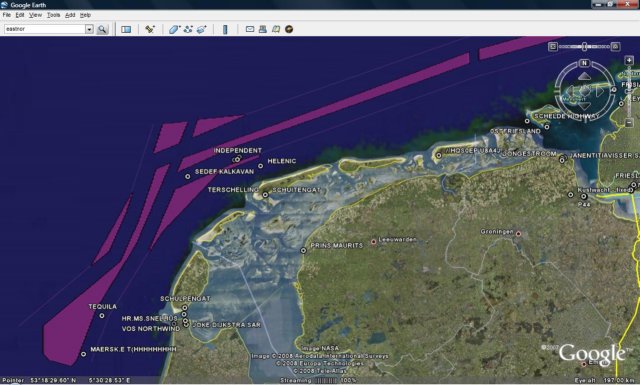Select the add polygon tool
640x385 pixels.
(174, 29)
